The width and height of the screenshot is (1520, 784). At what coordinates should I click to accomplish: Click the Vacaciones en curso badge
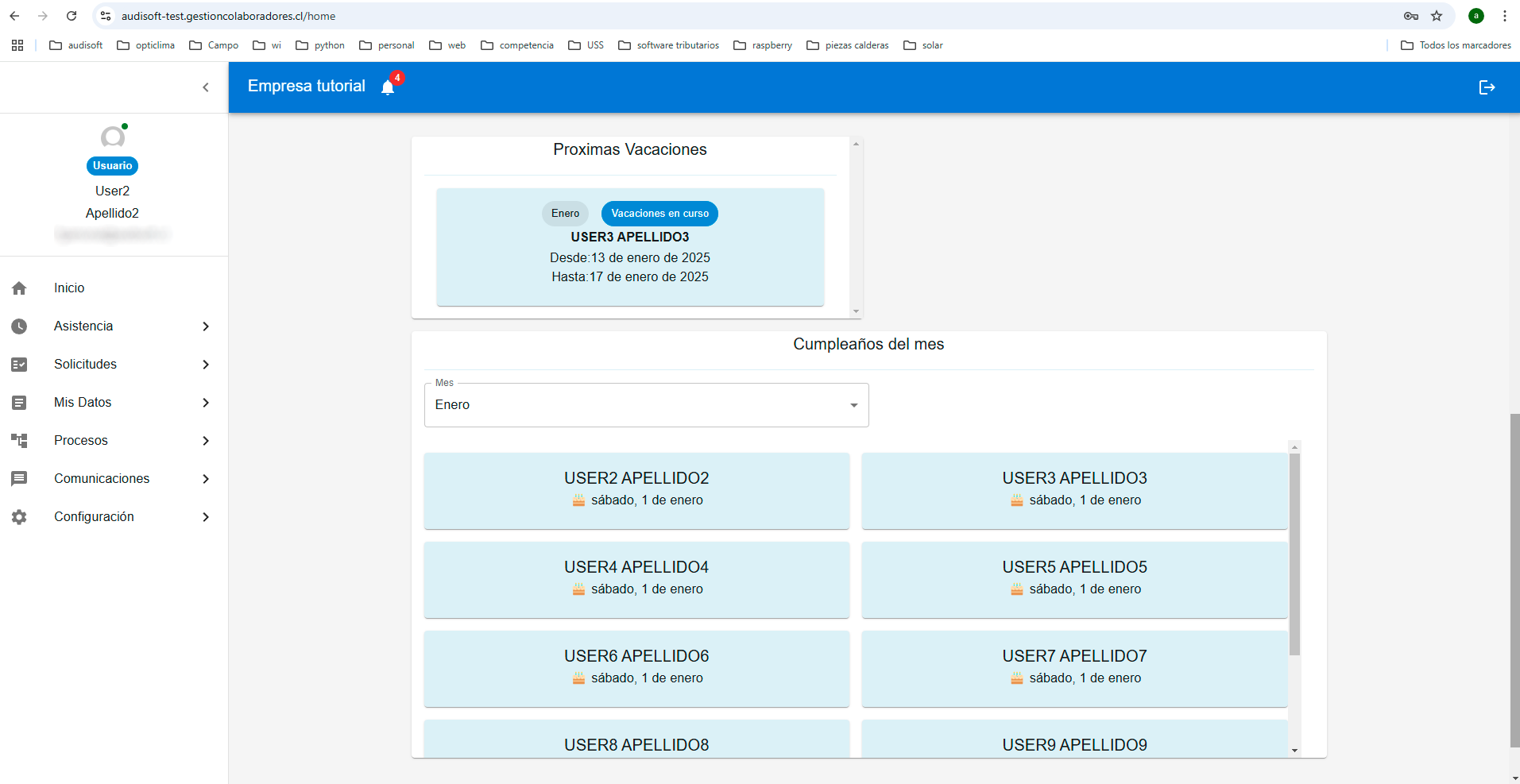pyautogui.click(x=659, y=214)
